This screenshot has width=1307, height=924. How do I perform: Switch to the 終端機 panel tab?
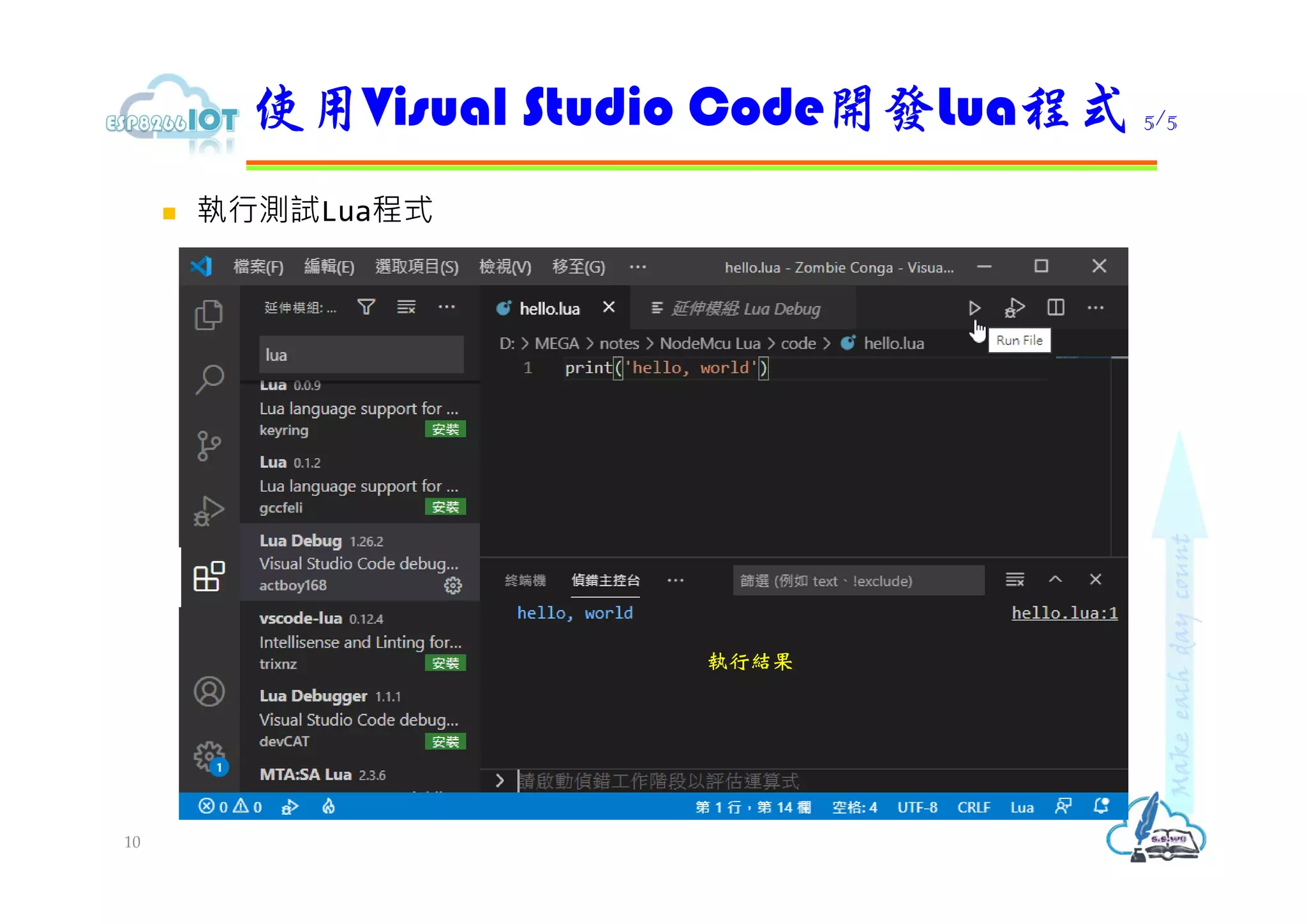[525, 581]
